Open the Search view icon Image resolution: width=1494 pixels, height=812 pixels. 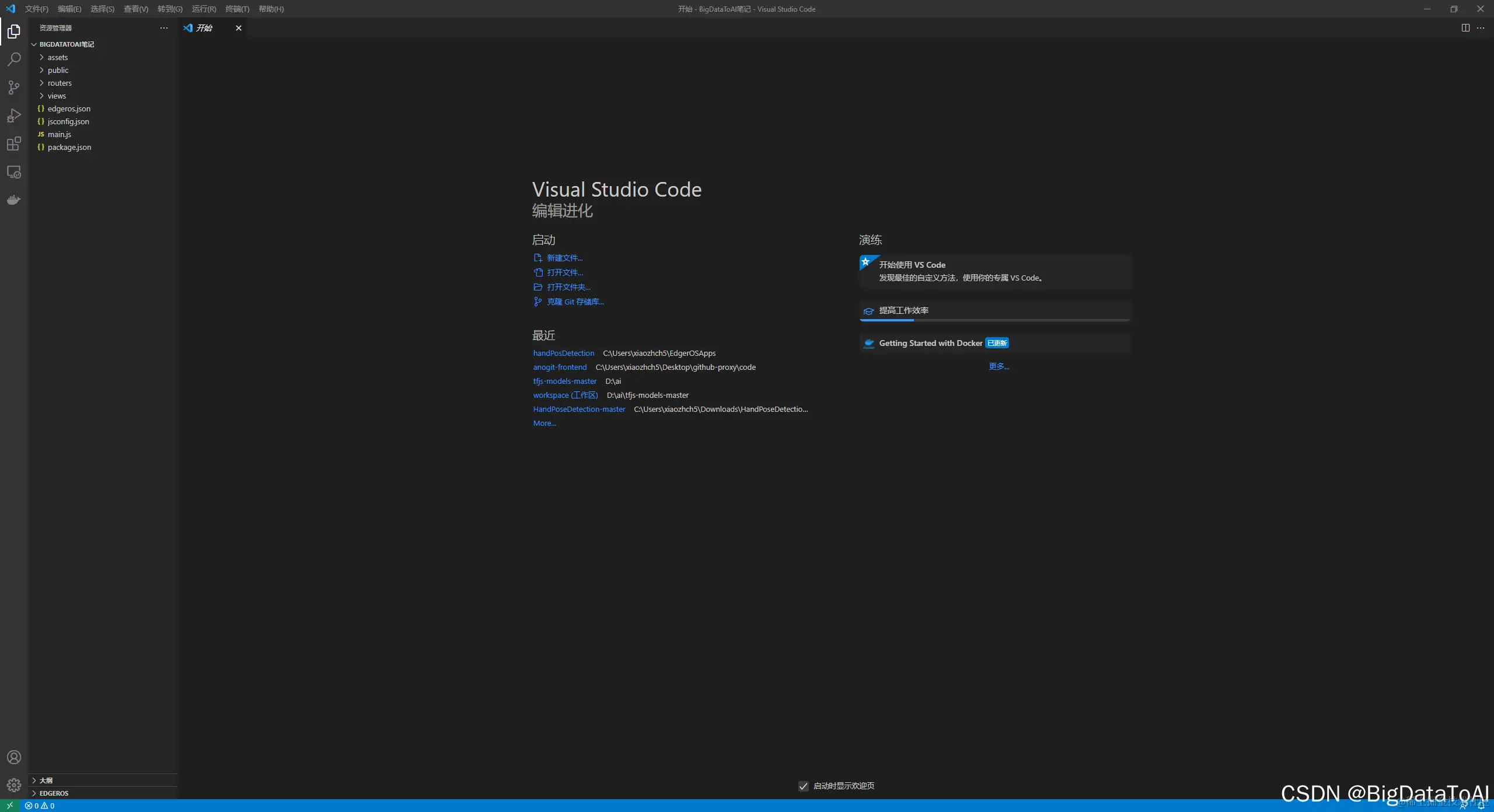point(14,60)
